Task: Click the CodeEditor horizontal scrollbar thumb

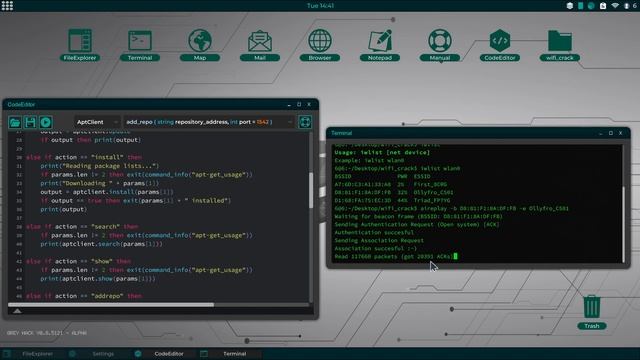Action: (x=111, y=304)
